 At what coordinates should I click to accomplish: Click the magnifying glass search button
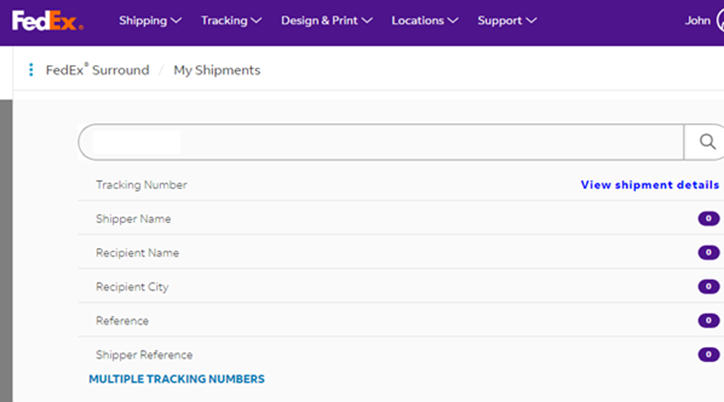point(707,142)
